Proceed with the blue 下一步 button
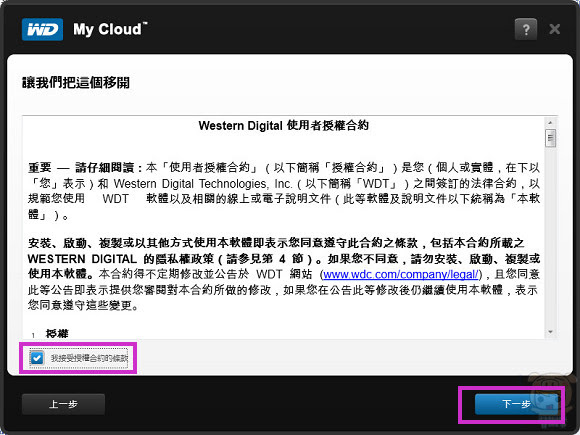This screenshot has width=580, height=435. point(517,404)
